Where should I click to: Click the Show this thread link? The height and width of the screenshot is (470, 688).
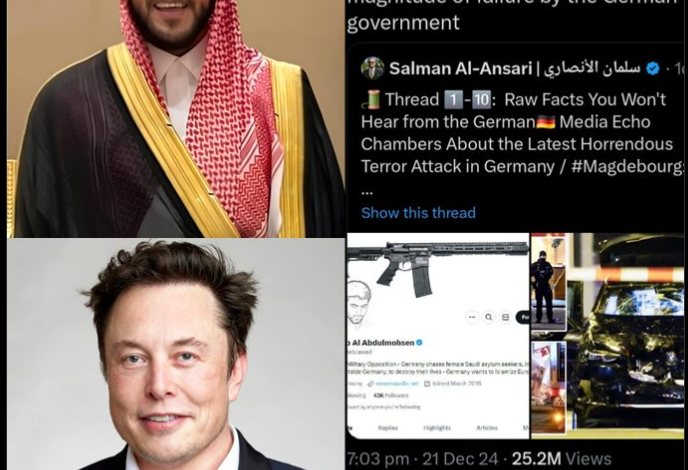pyautogui.click(x=418, y=213)
